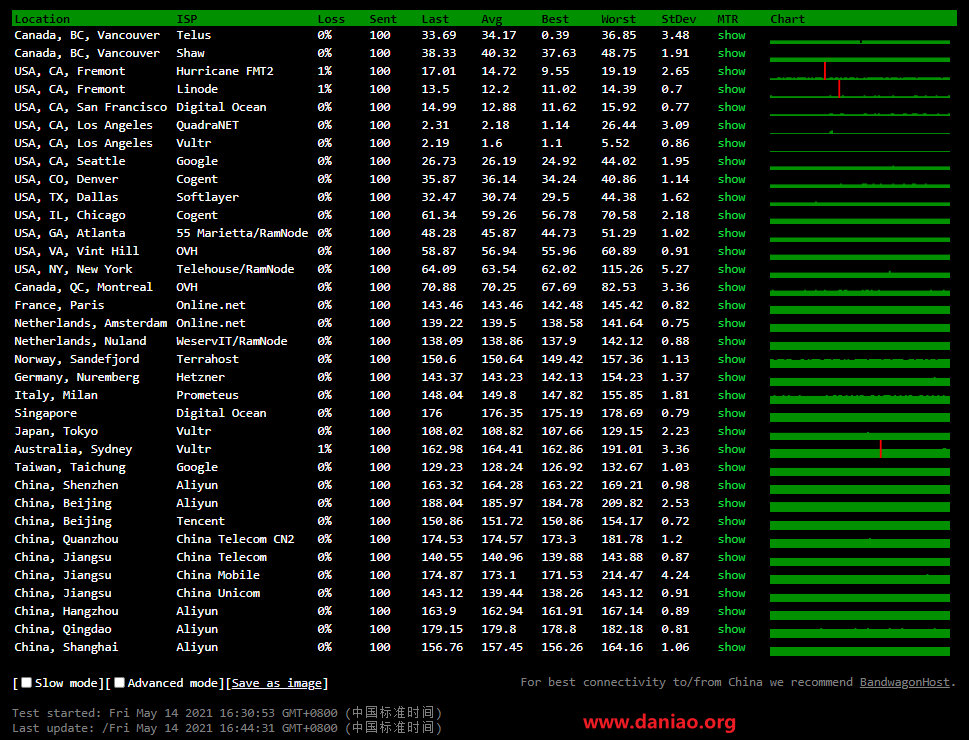Click the ISP column header
The image size is (969, 740).
click(187, 19)
